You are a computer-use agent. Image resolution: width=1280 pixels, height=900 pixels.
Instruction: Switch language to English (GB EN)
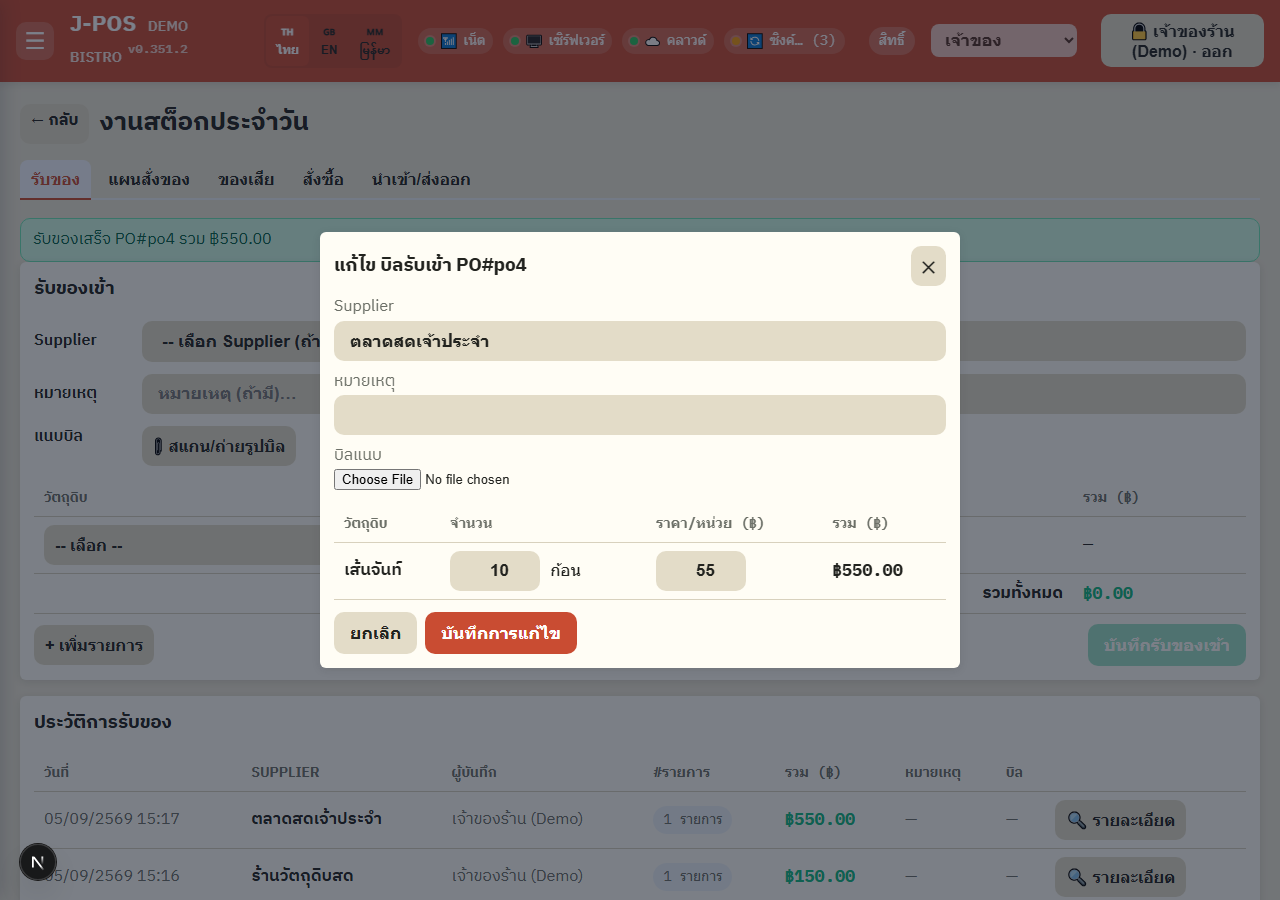(x=329, y=41)
